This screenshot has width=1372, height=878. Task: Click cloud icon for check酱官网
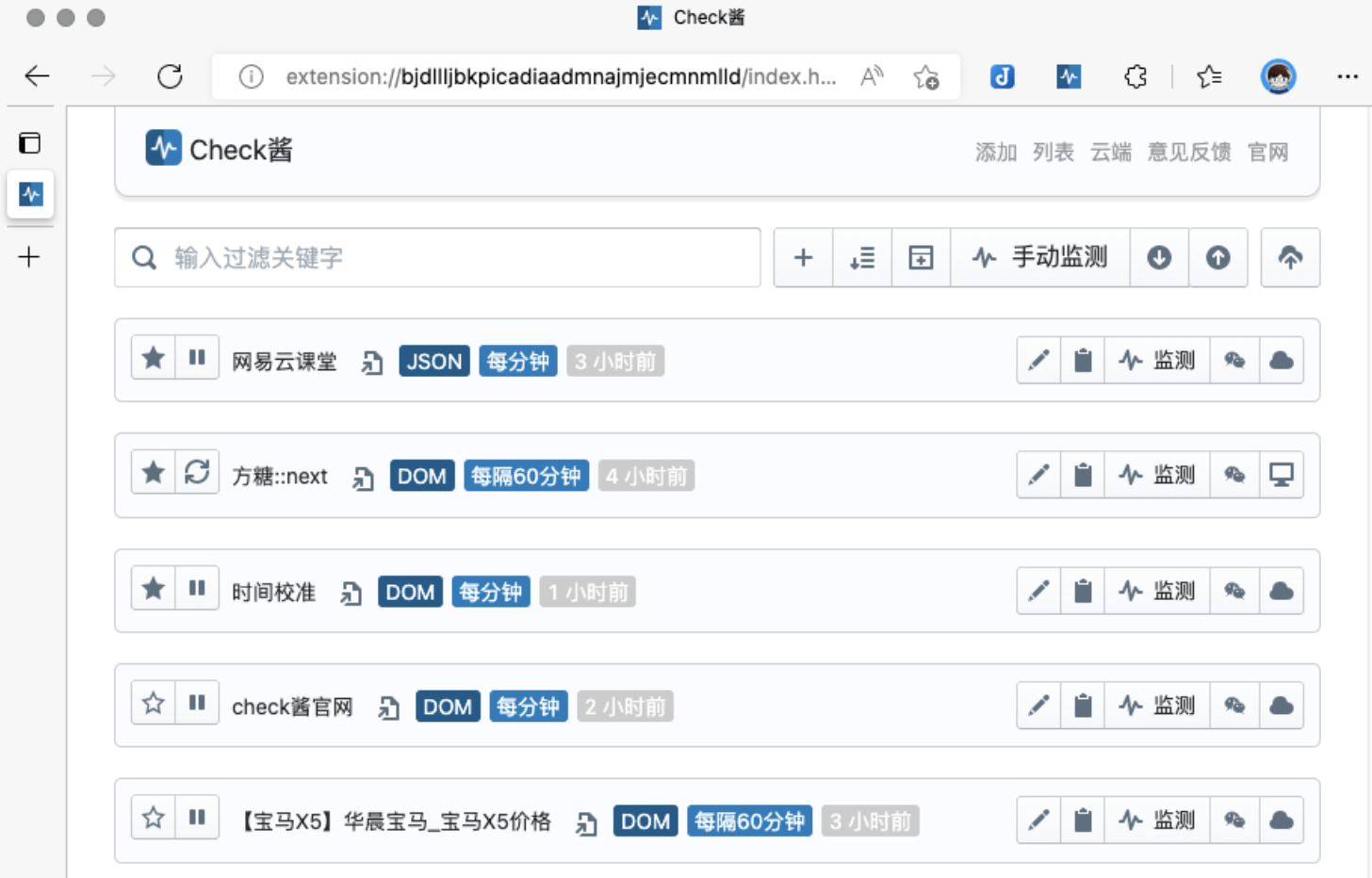[x=1282, y=706]
